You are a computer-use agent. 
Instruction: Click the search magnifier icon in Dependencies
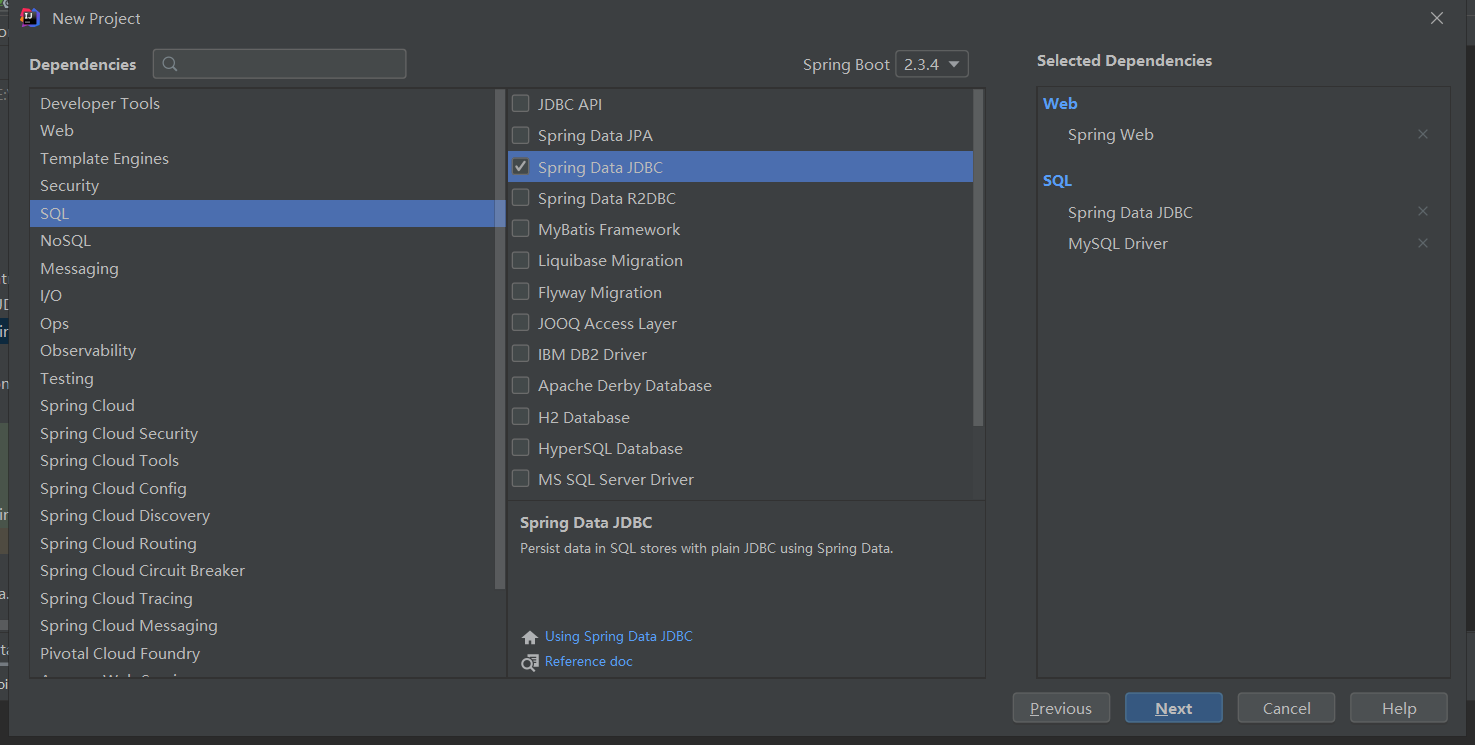(x=170, y=64)
